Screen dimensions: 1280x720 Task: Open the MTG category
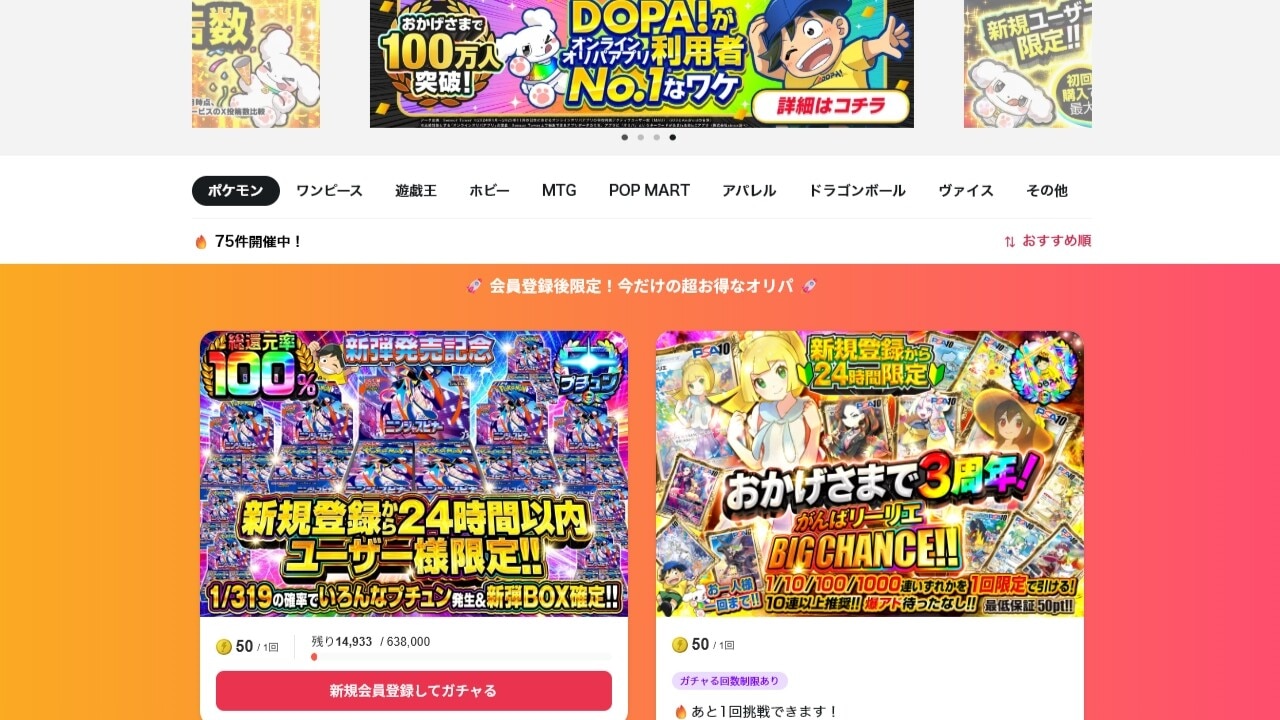559,190
